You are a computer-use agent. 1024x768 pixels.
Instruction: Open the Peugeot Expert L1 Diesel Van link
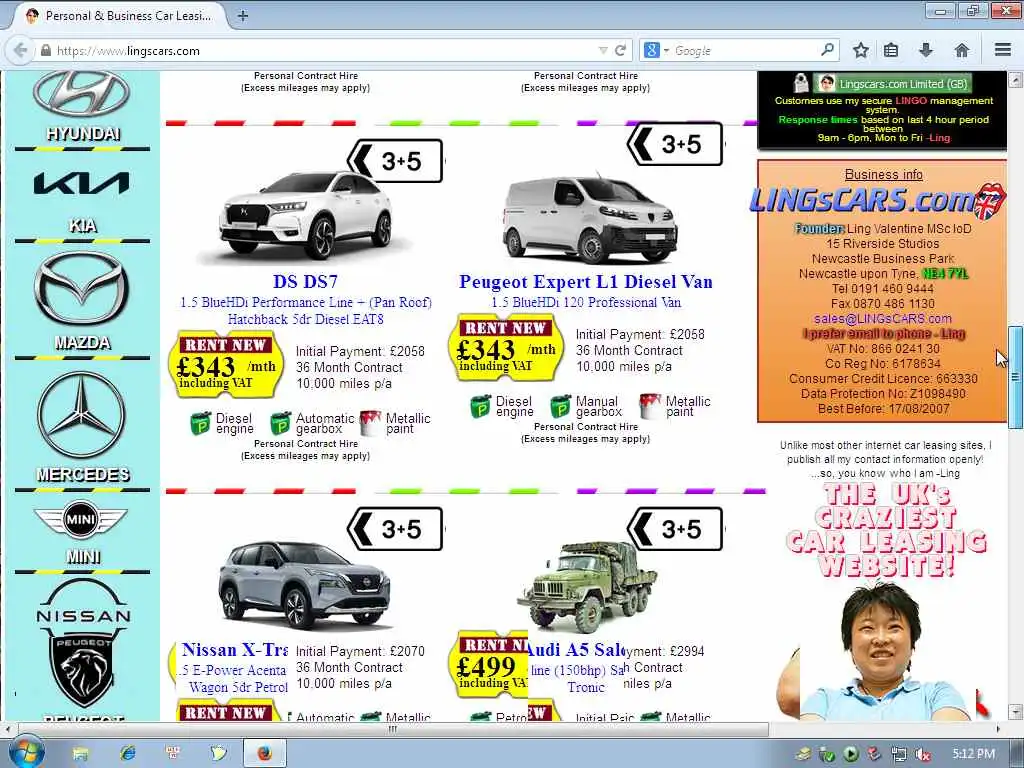point(585,281)
